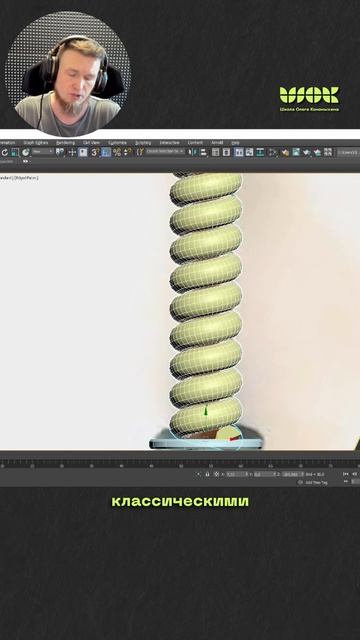The width and height of the screenshot is (360, 640).
Task: Click the Go to Start playback button
Action: coord(346,474)
